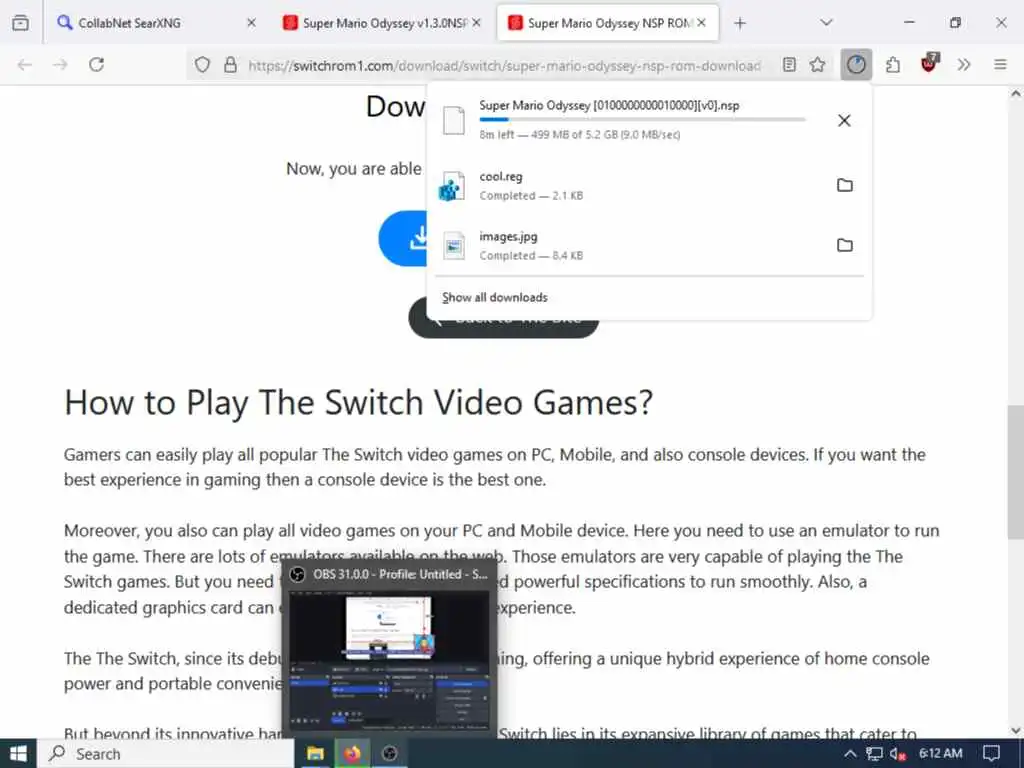Open tracking protection shield info
This screenshot has height=768, width=1024.
coord(202,65)
